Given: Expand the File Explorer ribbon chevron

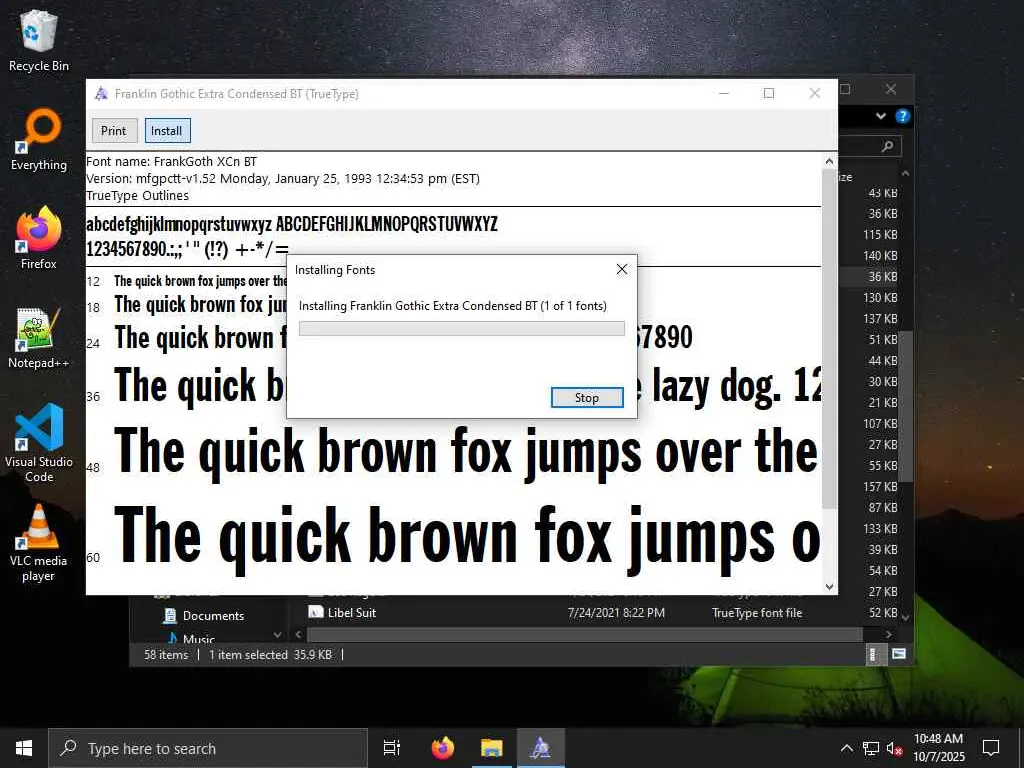Looking at the screenshot, I should tap(880, 116).
